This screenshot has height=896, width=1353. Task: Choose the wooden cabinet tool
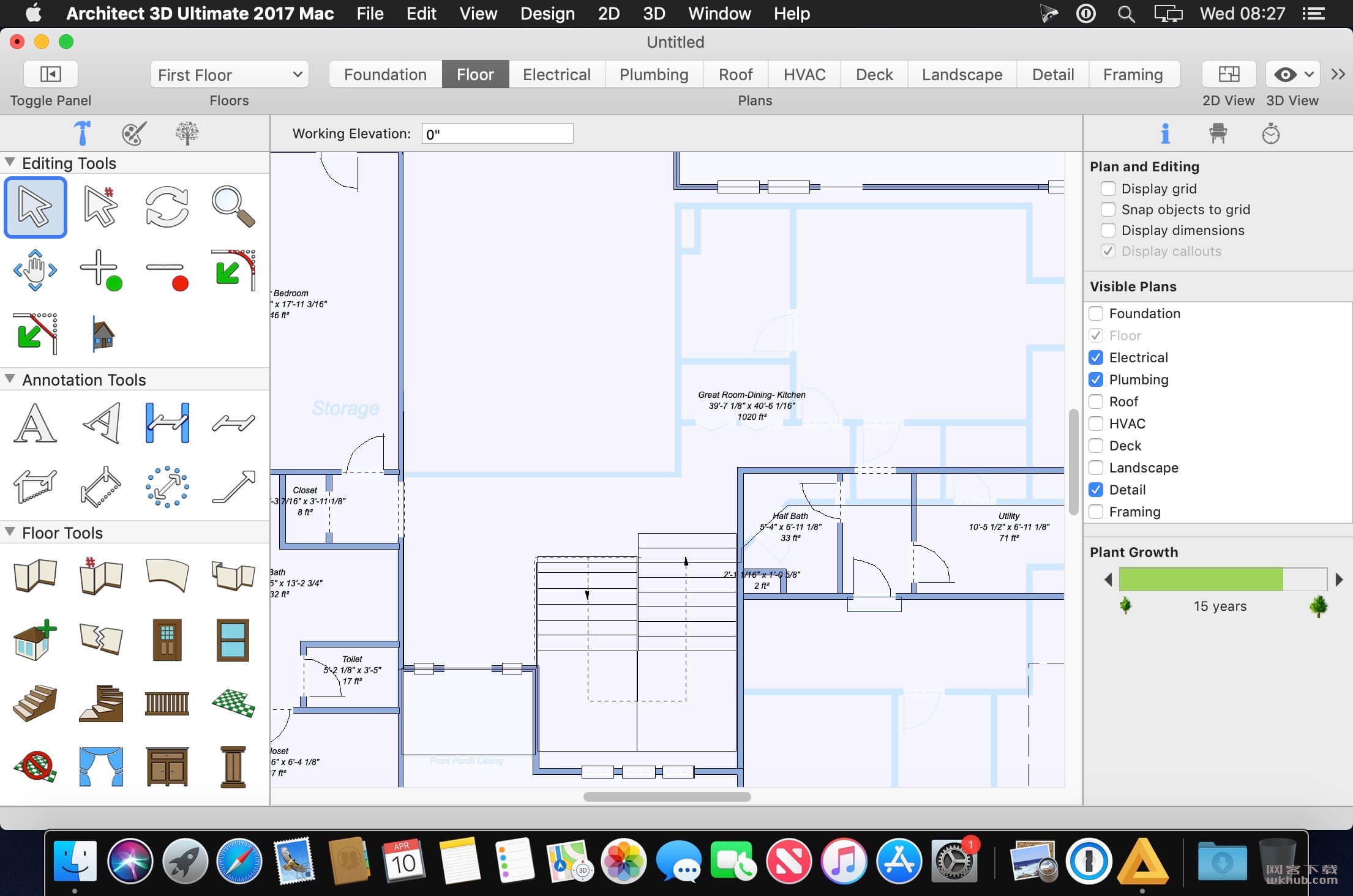pyautogui.click(x=167, y=766)
